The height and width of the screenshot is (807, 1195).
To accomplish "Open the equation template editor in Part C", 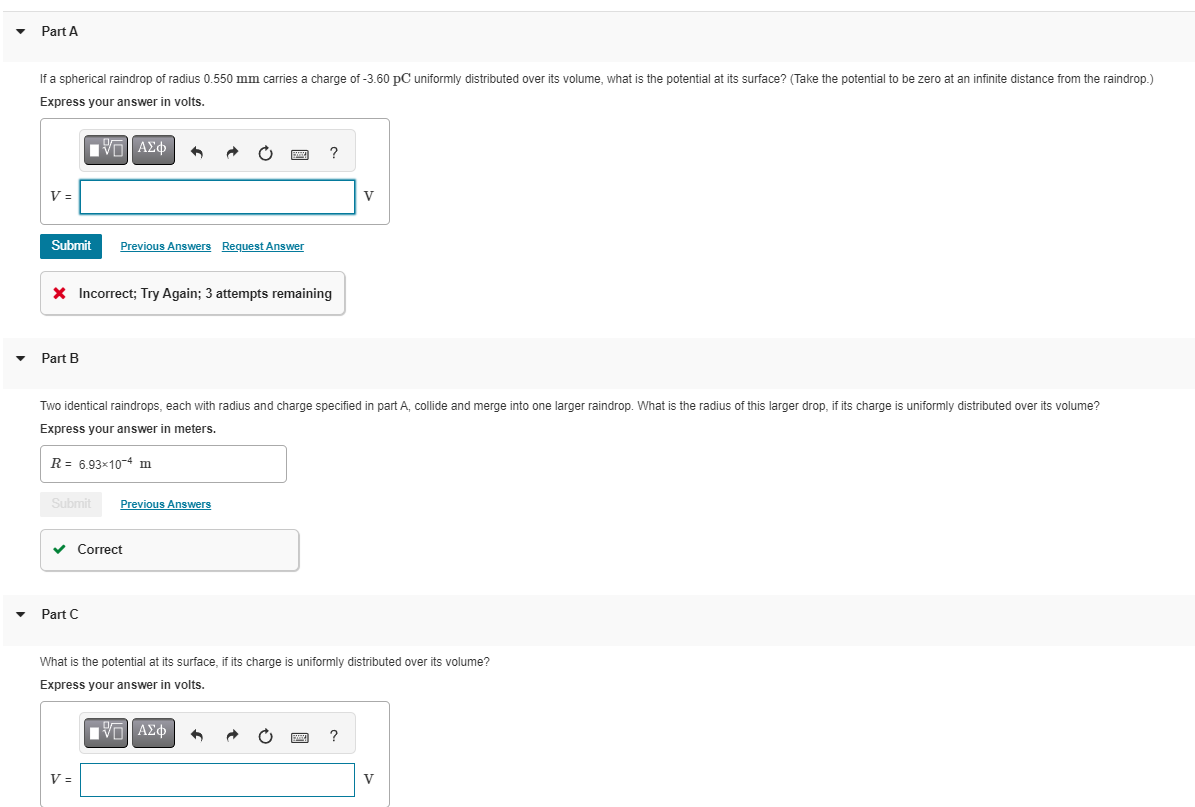I will pos(105,732).
